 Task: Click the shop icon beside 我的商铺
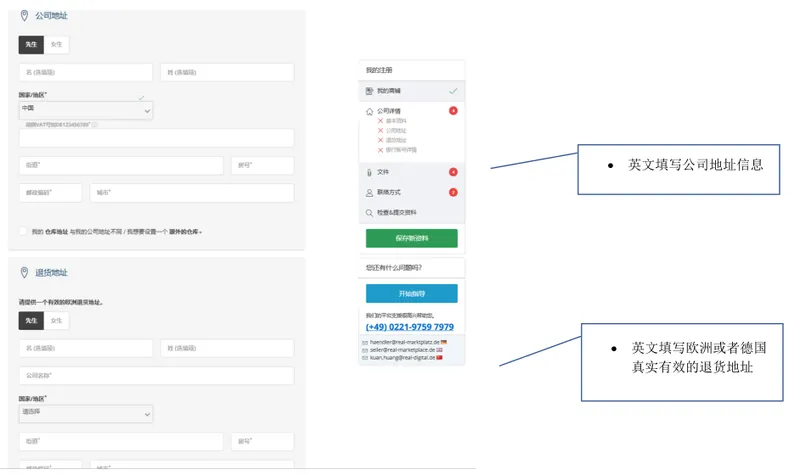[369, 91]
